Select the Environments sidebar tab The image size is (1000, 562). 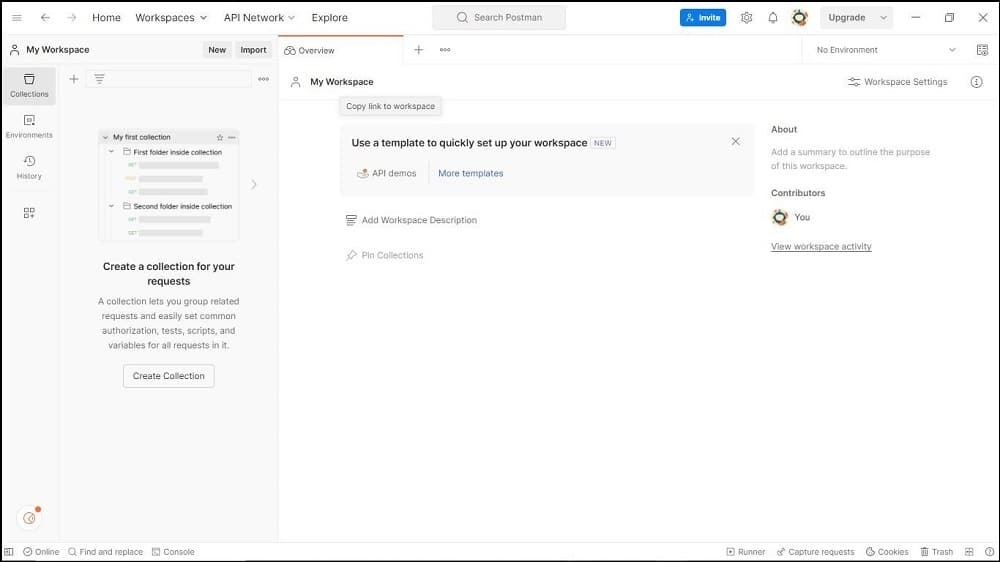[x=29, y=126]
